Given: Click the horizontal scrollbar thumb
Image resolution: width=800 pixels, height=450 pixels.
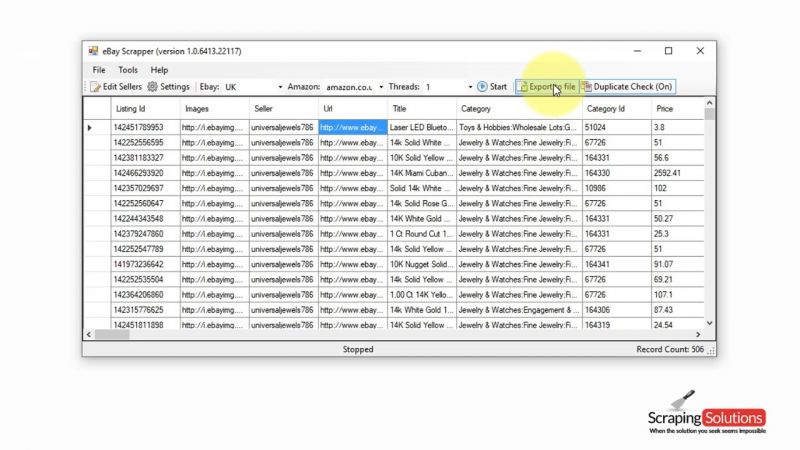Looking at the screenshot, I should [x=112, y=334].
